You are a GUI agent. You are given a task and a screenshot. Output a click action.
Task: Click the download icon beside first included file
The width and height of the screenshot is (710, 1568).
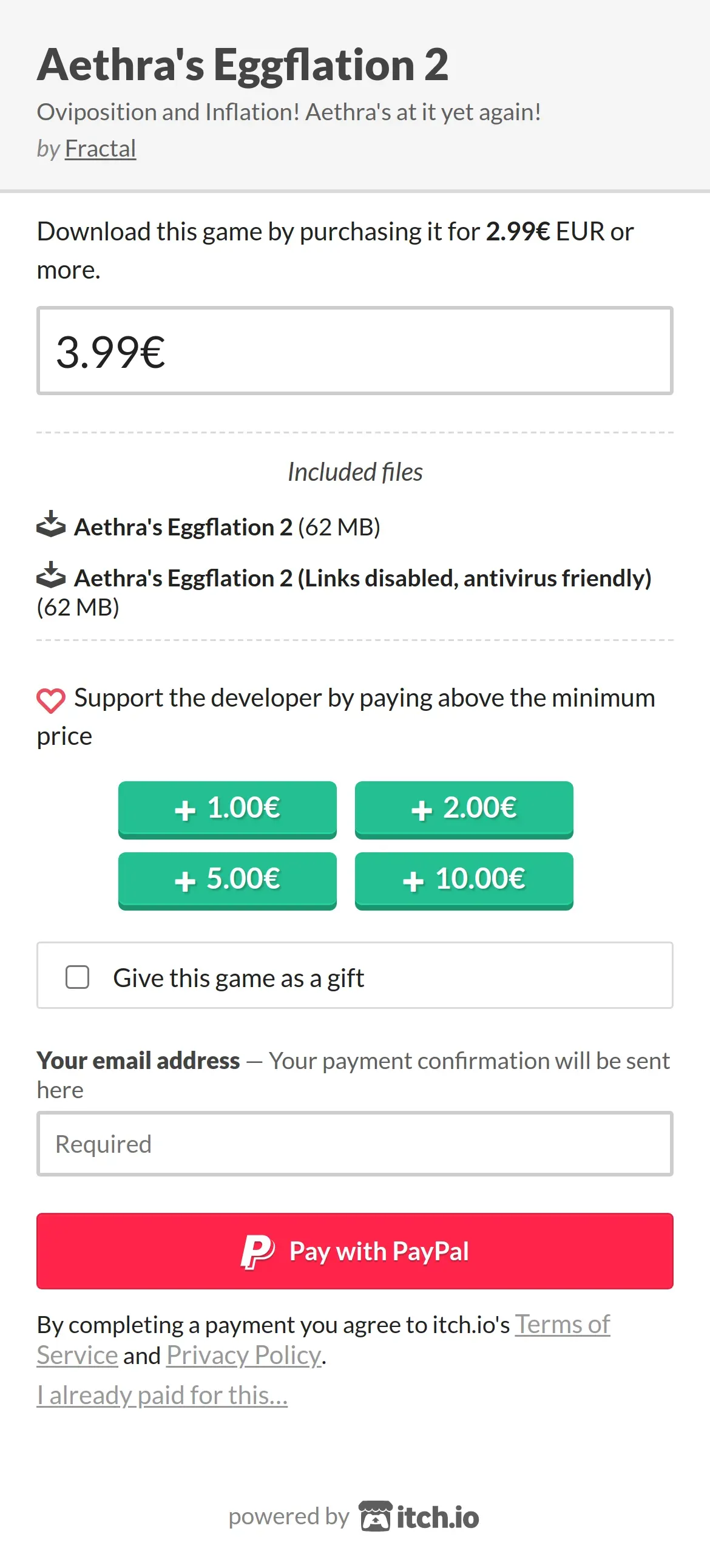click(51, 524)
